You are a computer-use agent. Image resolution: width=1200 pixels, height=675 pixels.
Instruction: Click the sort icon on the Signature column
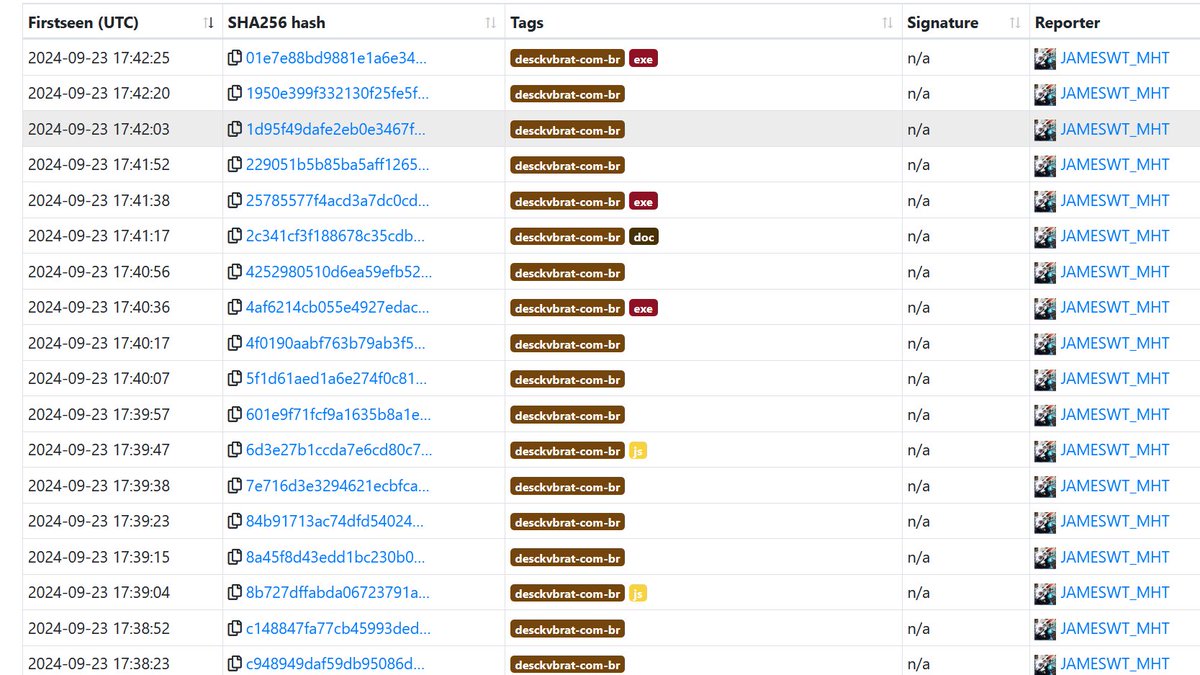click(1014, 21)
